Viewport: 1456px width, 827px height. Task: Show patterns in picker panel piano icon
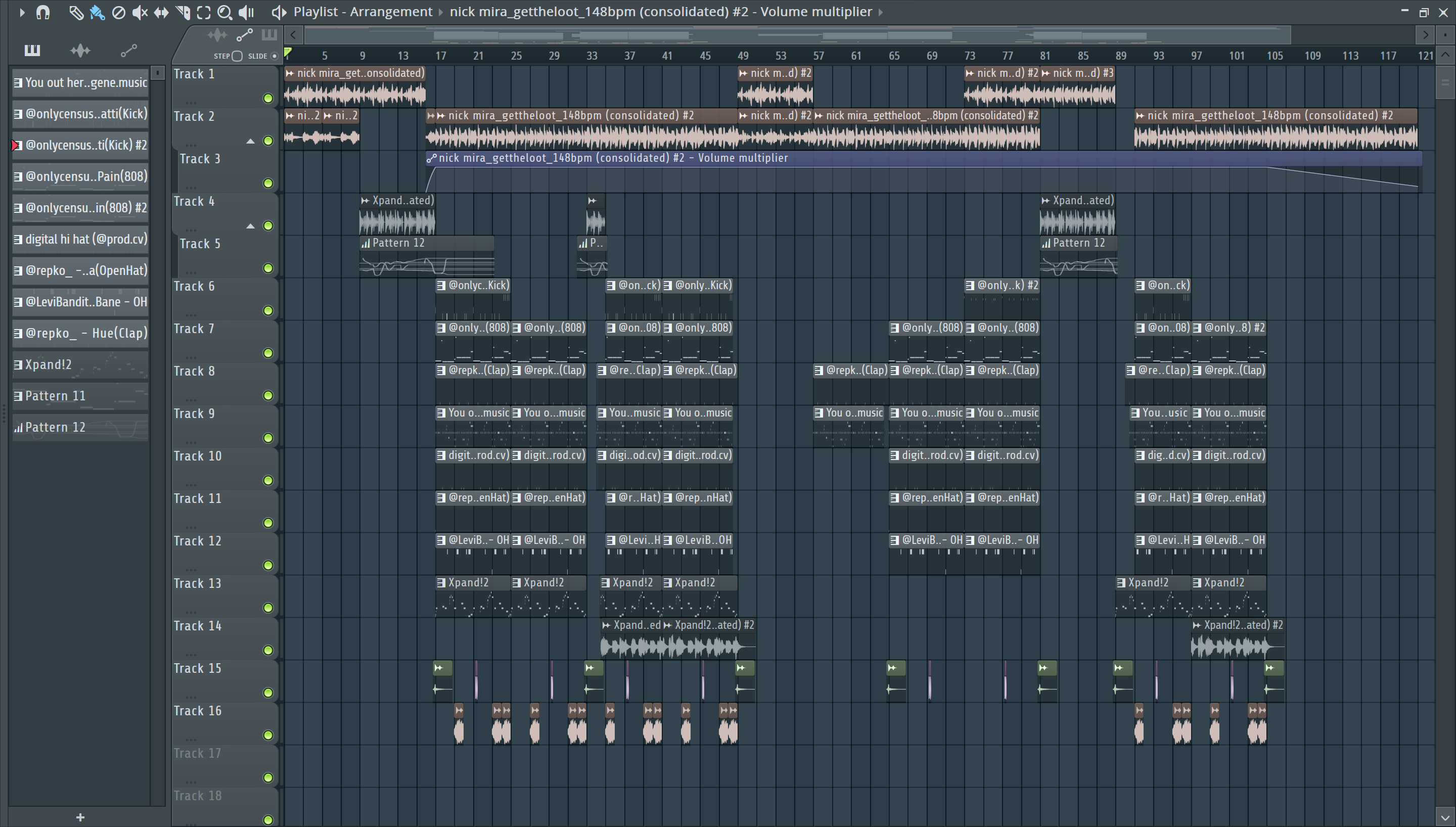(x=32, y=51)
